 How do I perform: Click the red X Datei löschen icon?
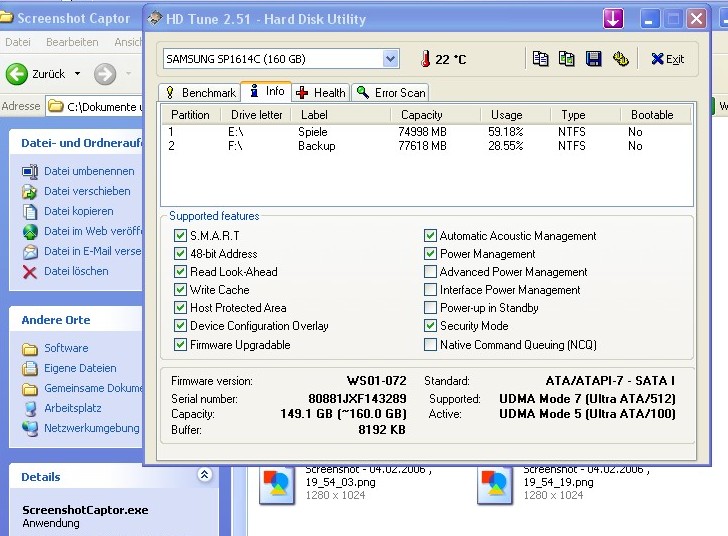tap(30, 272)
